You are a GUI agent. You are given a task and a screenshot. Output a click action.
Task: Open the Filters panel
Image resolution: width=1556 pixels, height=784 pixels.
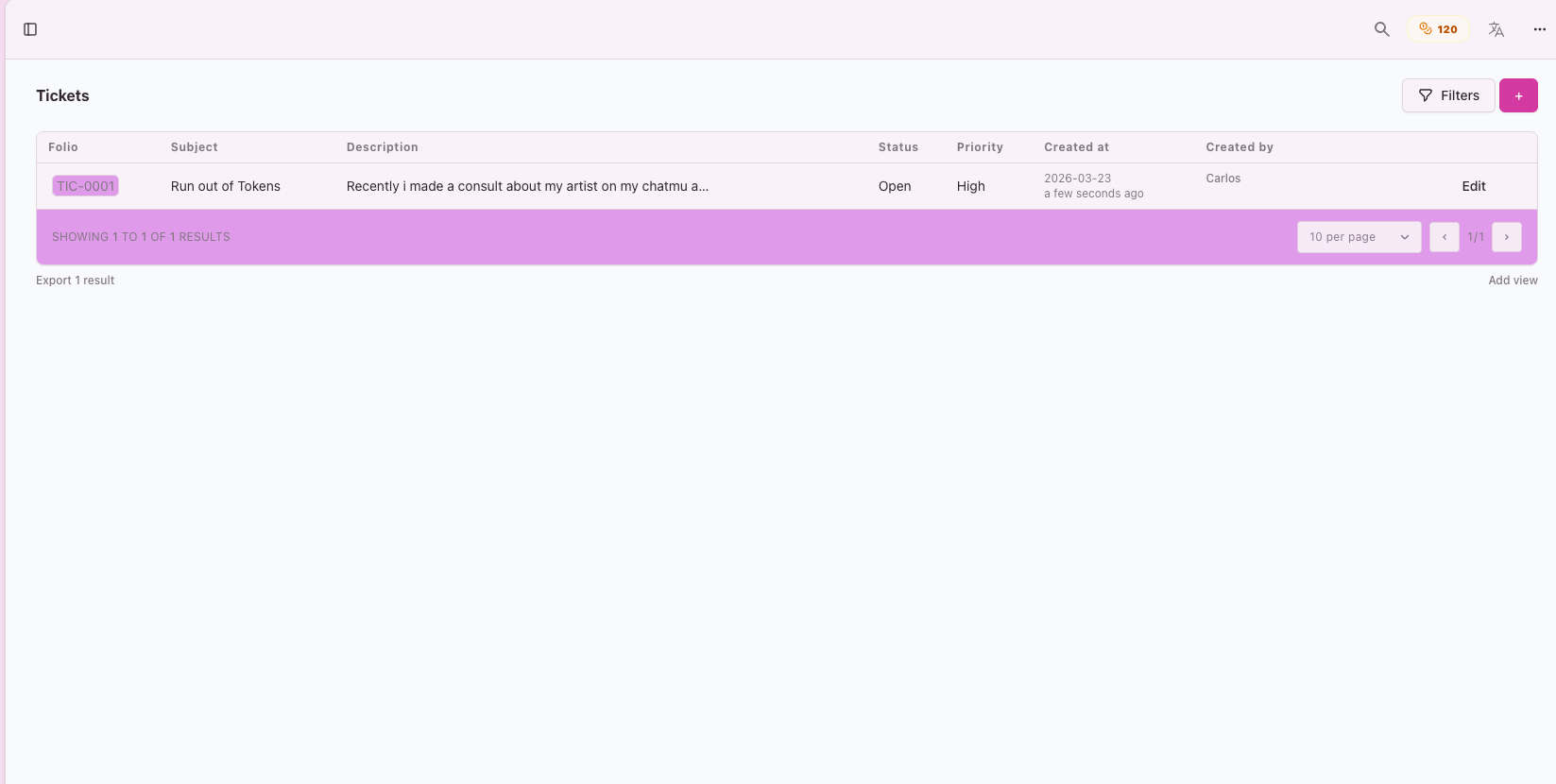point(1447,95)
